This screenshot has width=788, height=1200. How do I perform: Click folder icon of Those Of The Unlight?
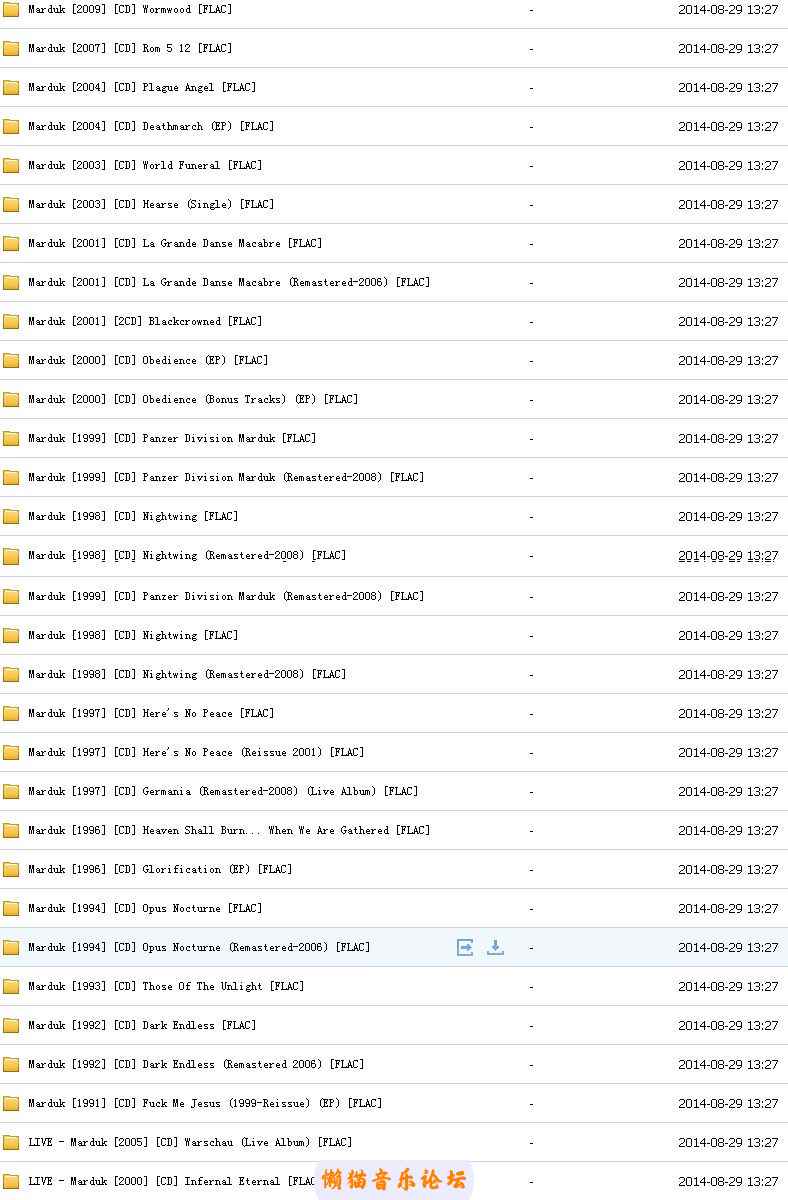(x=11, y=986)
